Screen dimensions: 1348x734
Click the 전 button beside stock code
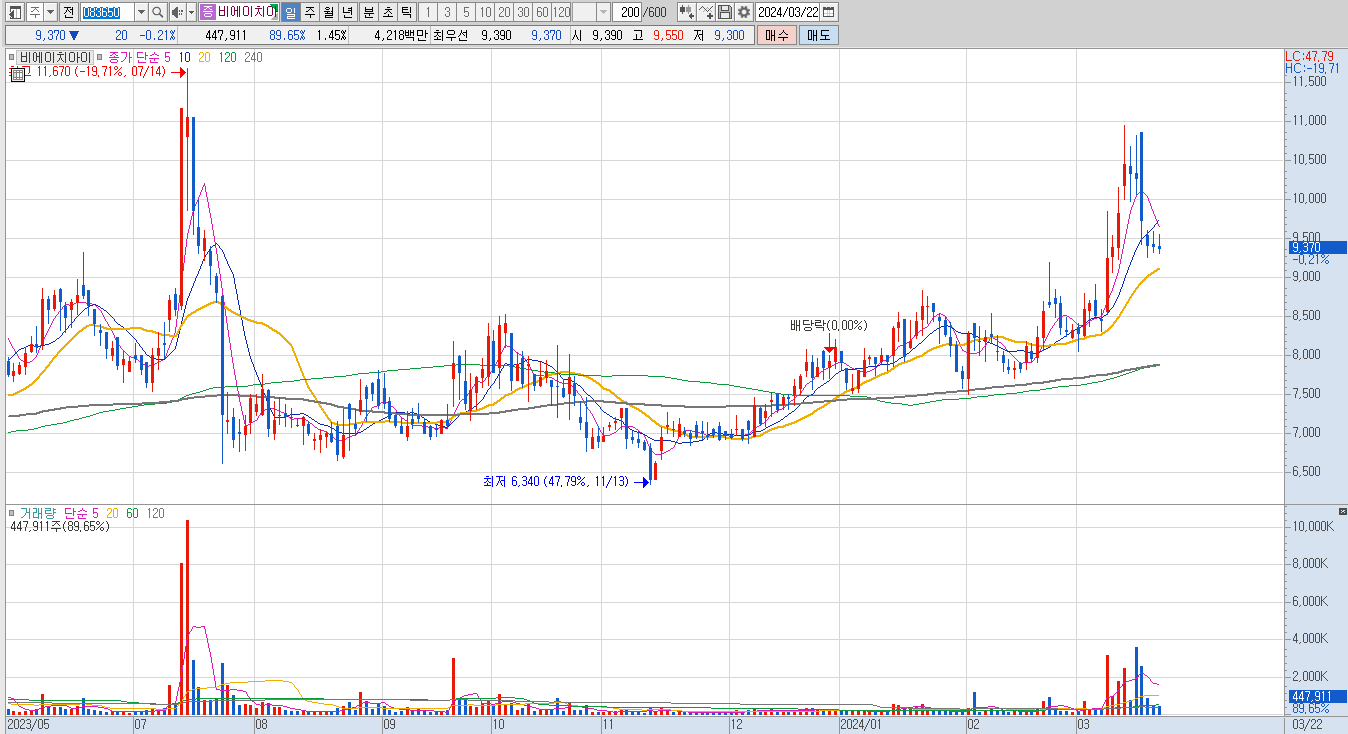68,12
